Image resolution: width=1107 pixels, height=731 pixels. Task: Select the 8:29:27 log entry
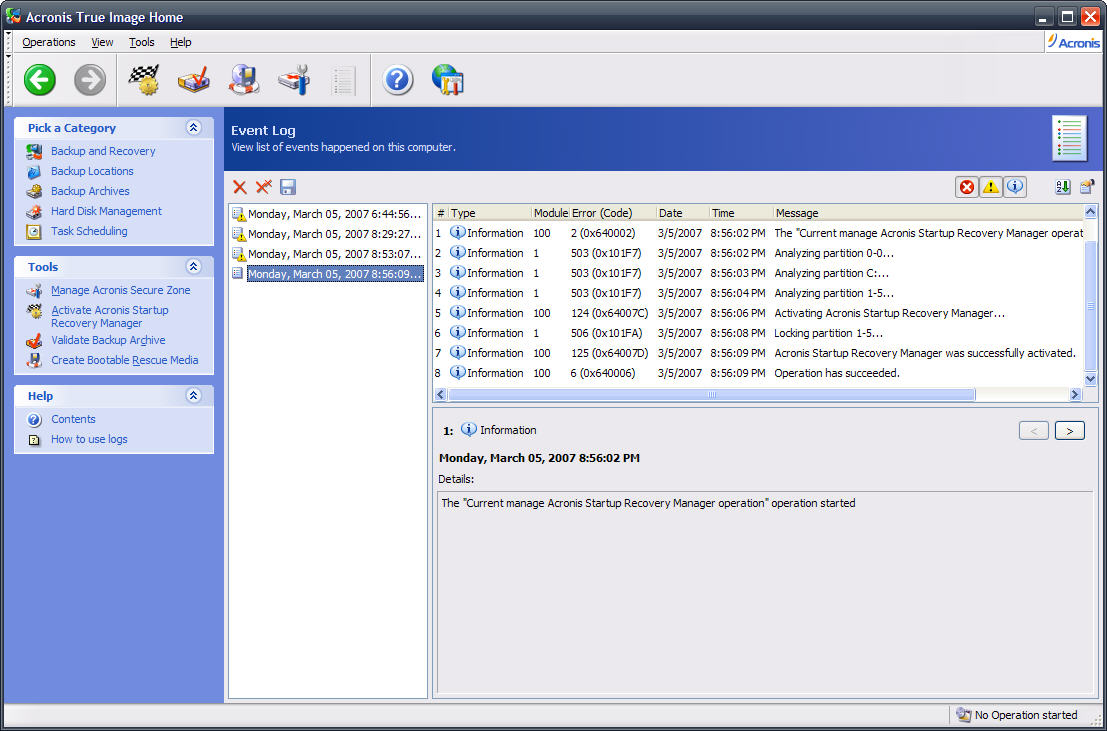(328, 234)
